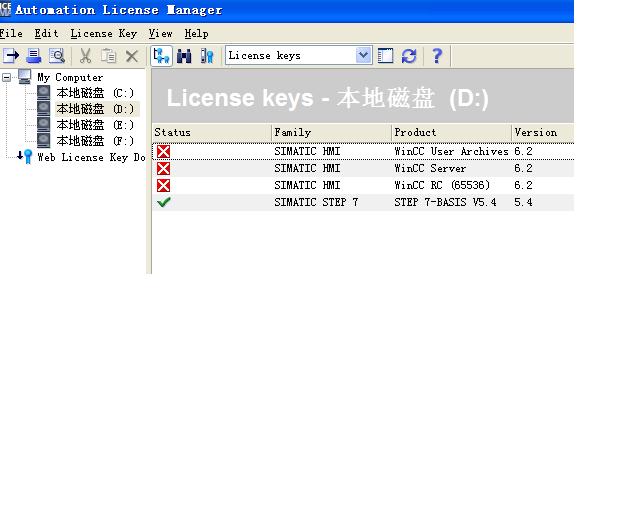Click the Paste clipboard icon

[x=109, y=56]
